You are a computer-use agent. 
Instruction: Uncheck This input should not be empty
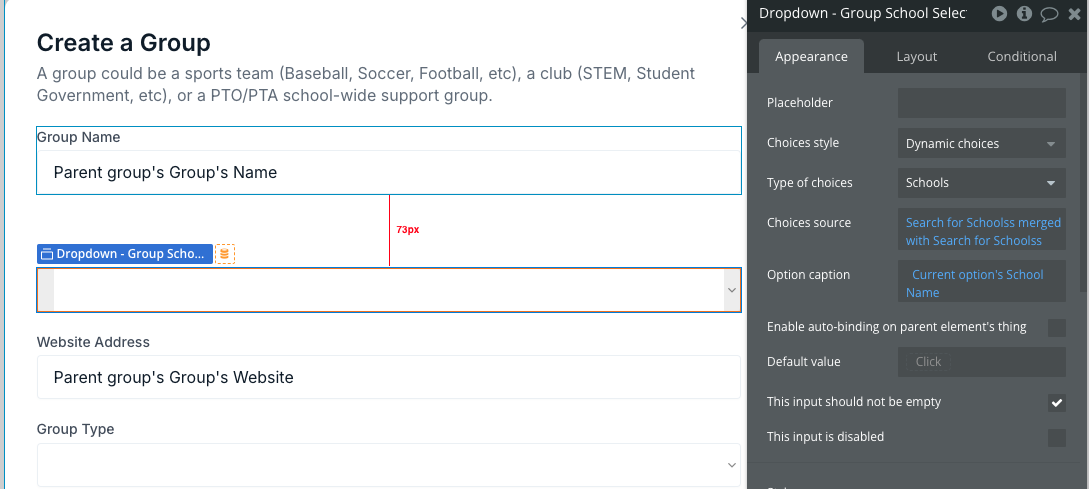point(1056,402)
